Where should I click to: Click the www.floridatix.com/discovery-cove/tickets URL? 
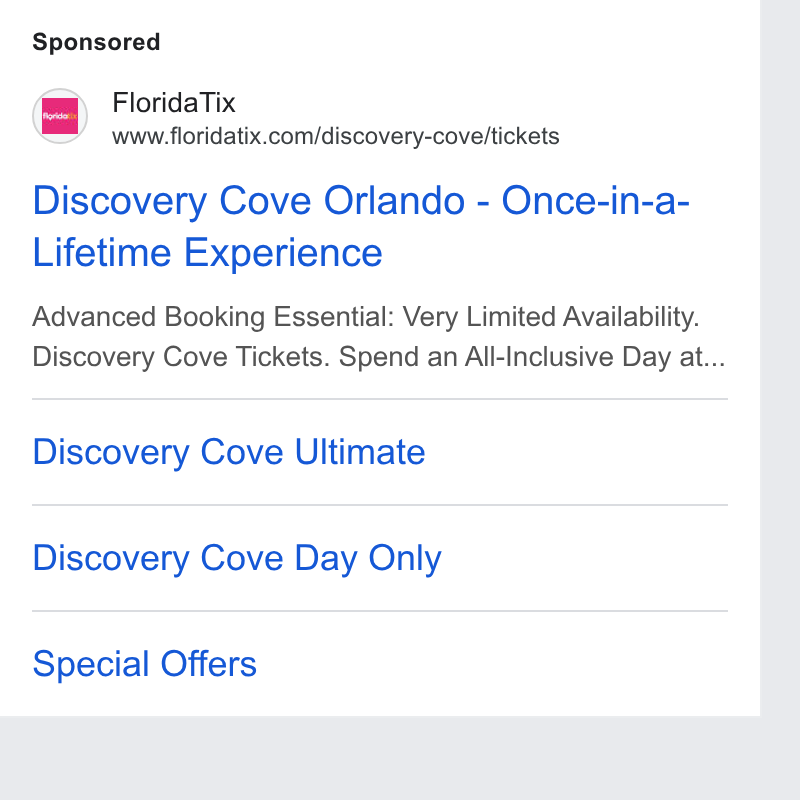[336, 137]
